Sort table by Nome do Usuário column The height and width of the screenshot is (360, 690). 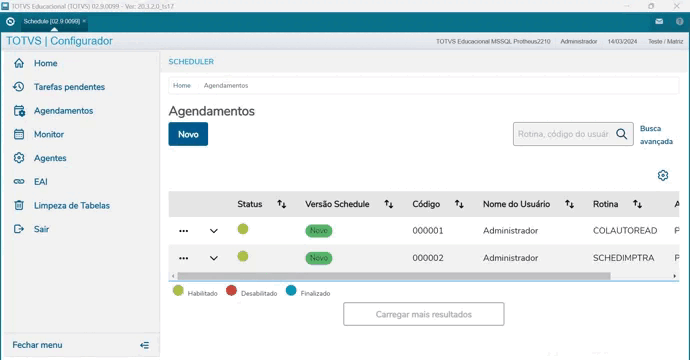tap(569, 204)
